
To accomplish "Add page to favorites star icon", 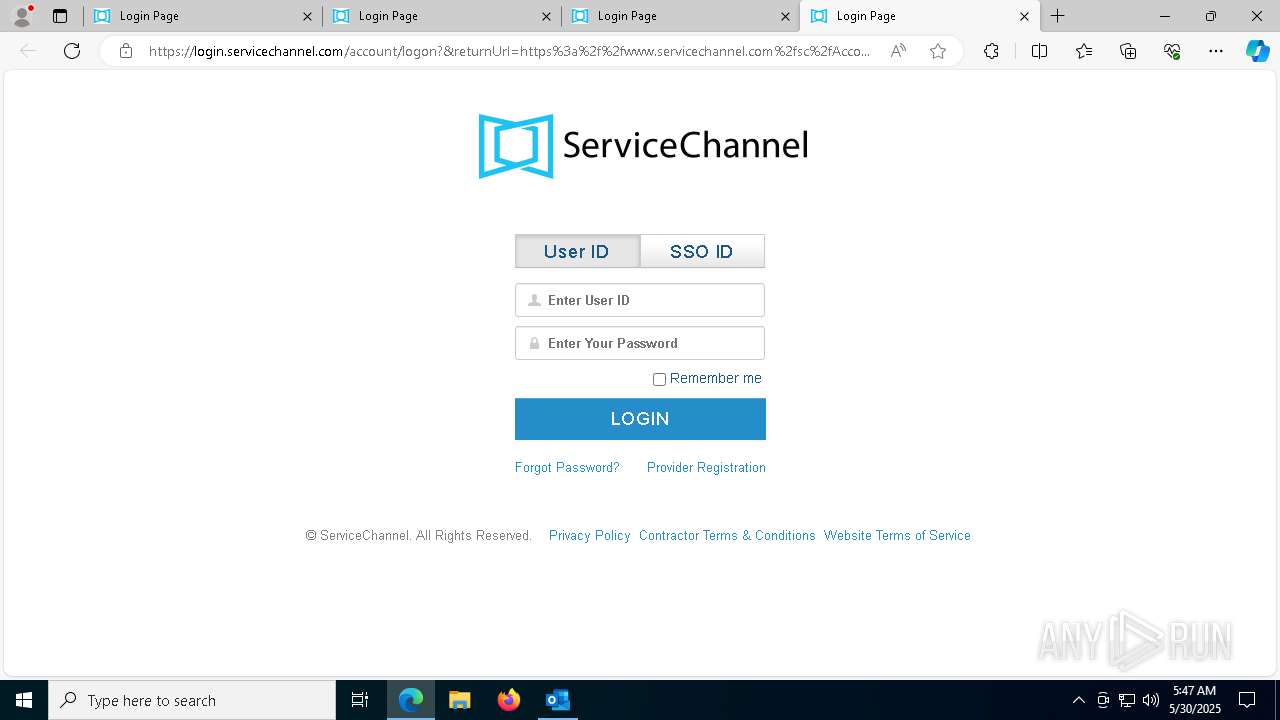I will point(938,51).
